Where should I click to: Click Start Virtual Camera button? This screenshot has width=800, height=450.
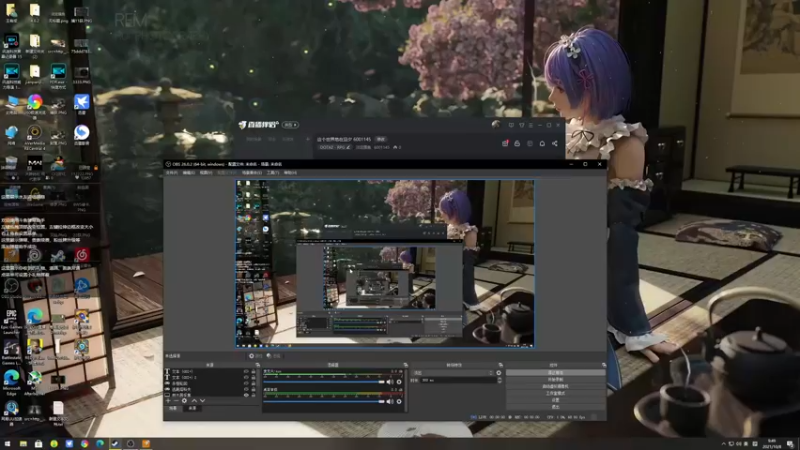(x=555, y=386)
